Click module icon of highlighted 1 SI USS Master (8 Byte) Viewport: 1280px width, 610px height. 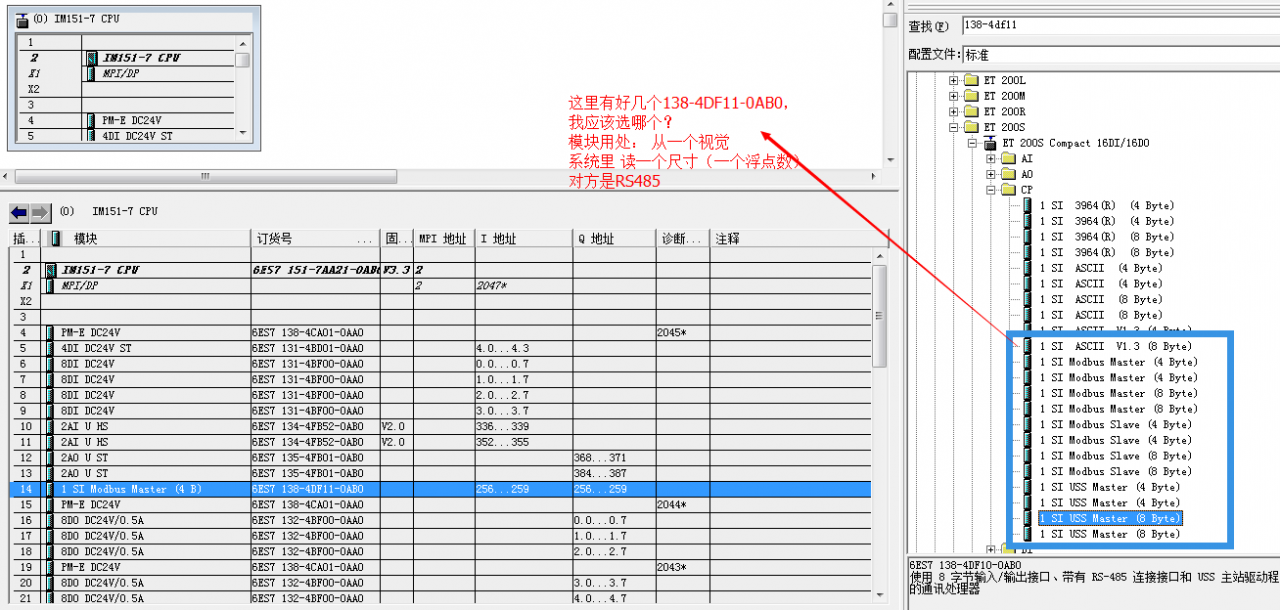click(1028, 518)
